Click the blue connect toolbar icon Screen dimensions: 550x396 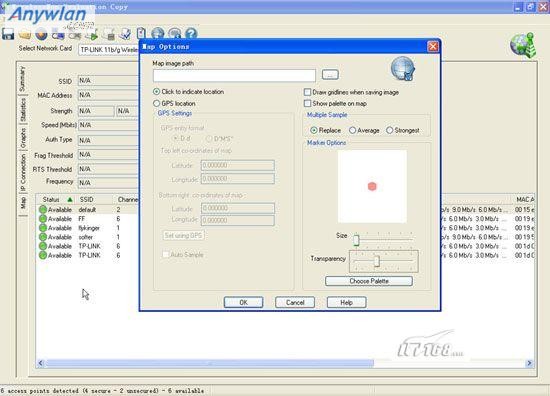tap(58, 35)
